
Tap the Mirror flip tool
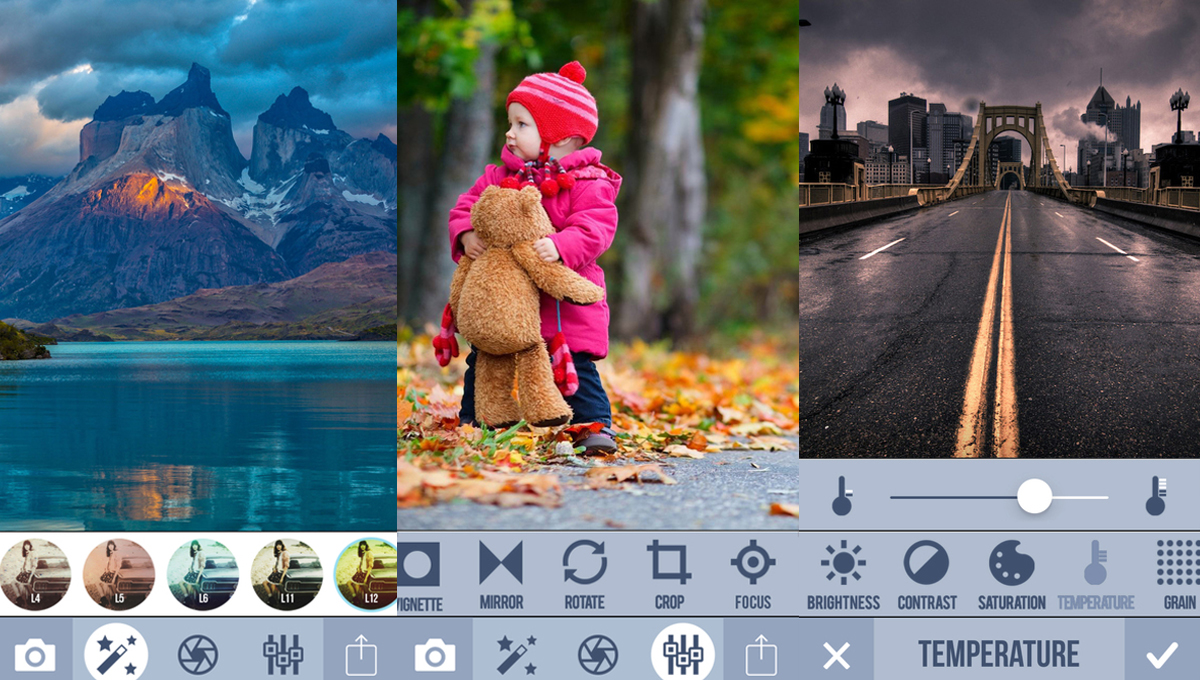[x=501, y=573]
